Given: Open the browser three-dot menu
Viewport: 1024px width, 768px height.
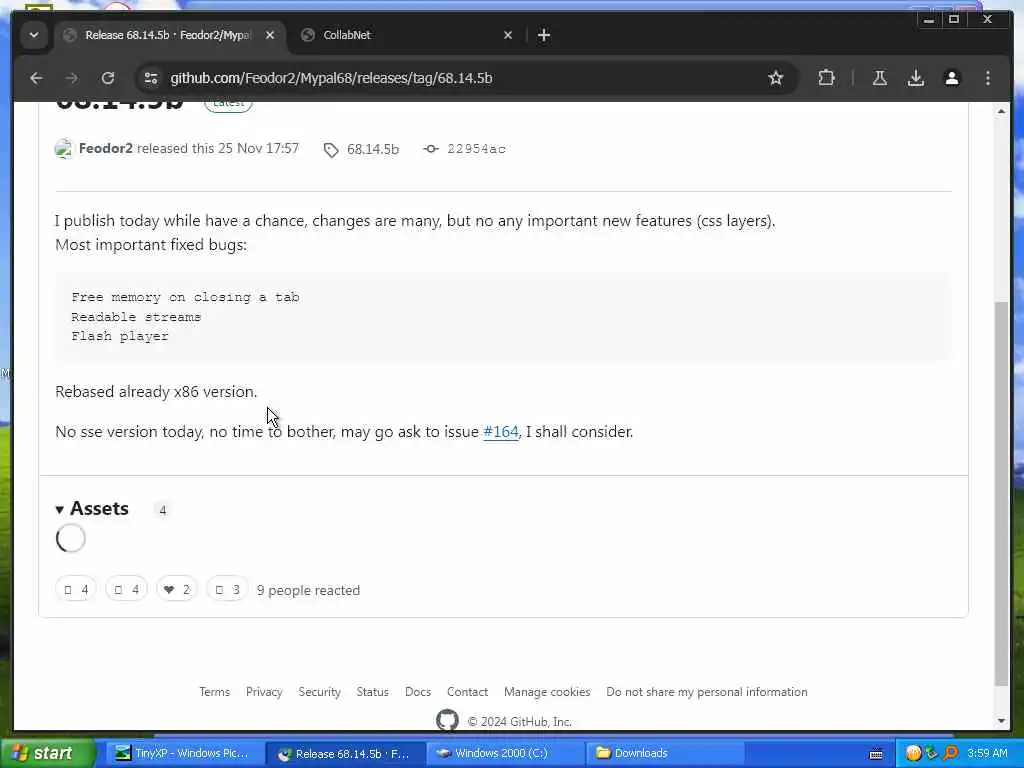Looking at the screenshot, I should click(987, 78).
